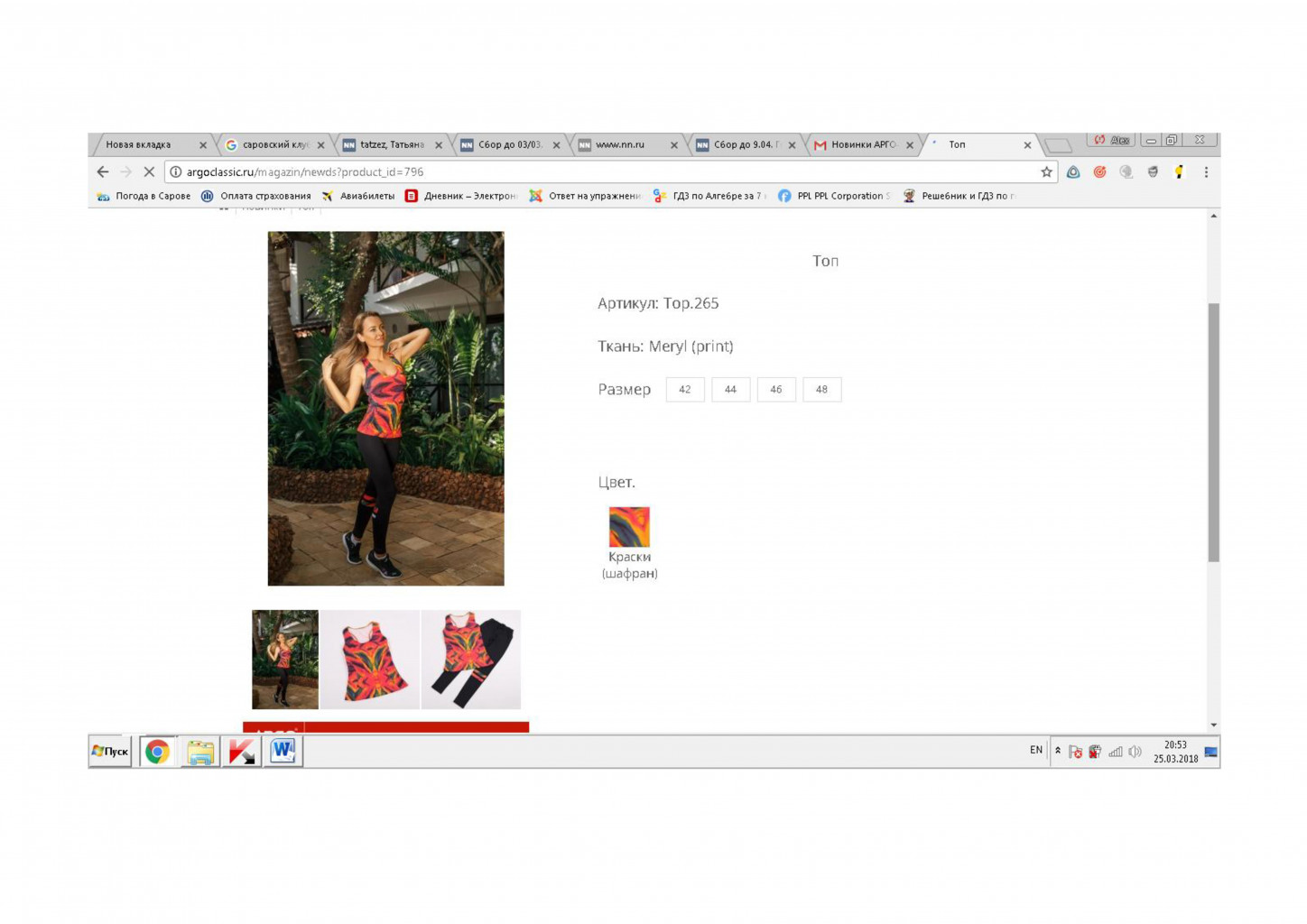Viewport: 1307px width, 924px height.
Task: Switch the EN input language indicator
Action: click(x=1036, y=750)
